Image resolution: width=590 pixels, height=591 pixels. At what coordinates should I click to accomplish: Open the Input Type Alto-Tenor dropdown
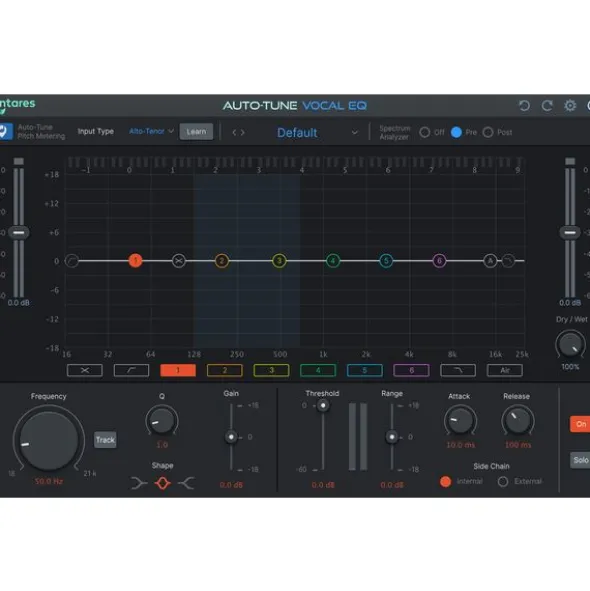151,131
